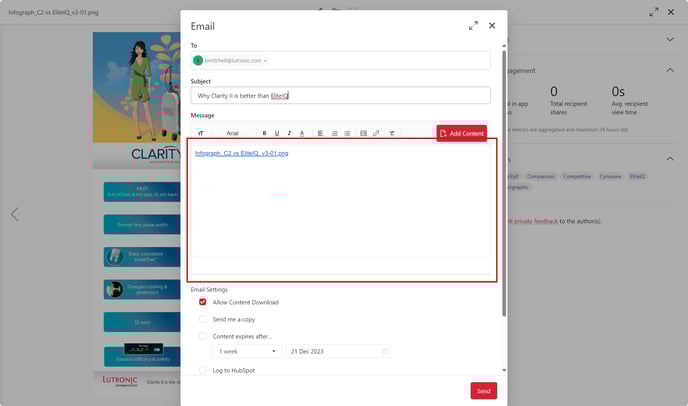The height and width of the screenshot is (406, 688).
Task: Enable Content expires after checkbox
Action: coord(203,336)
